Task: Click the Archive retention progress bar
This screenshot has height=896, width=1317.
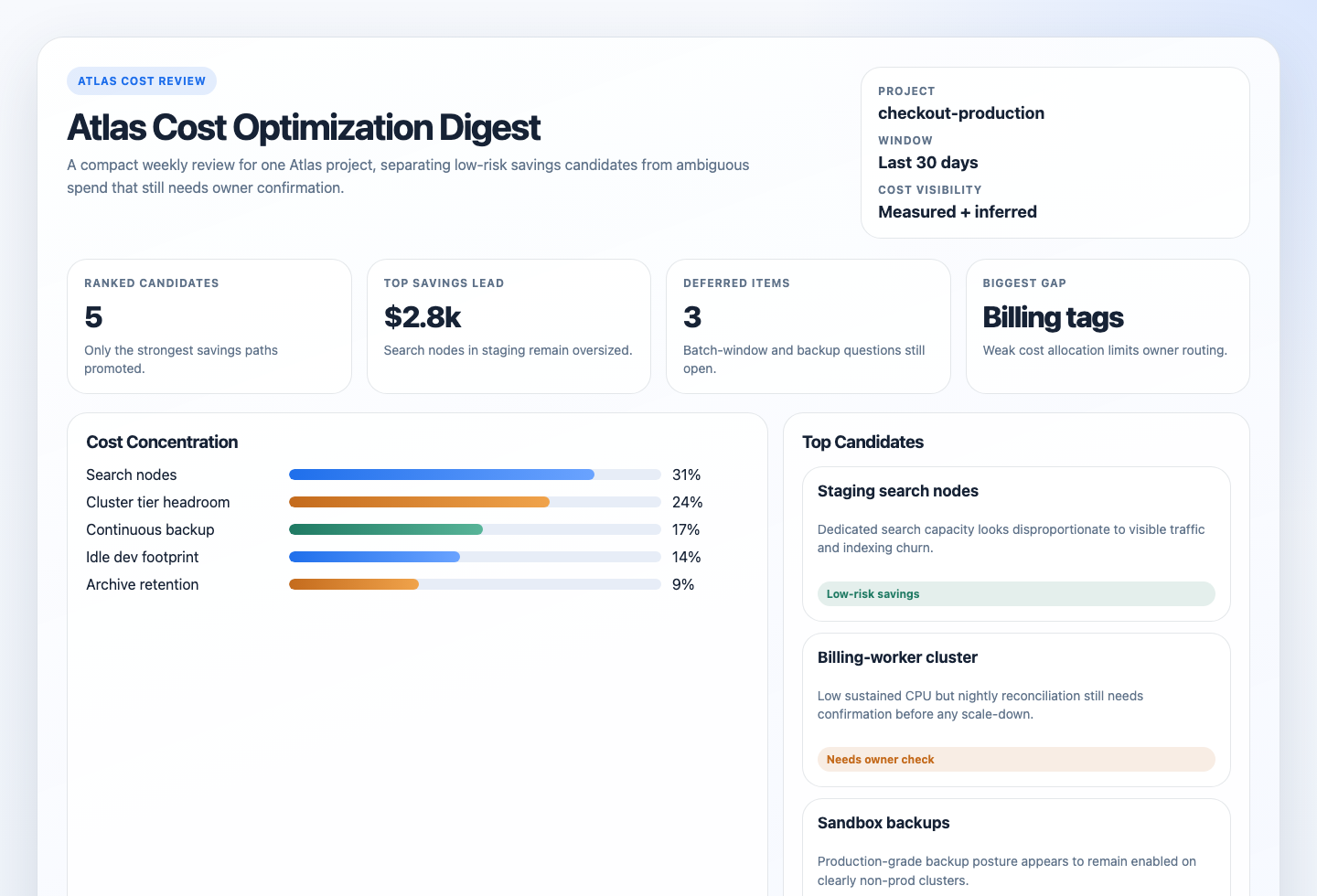Action: coord(475,584)
